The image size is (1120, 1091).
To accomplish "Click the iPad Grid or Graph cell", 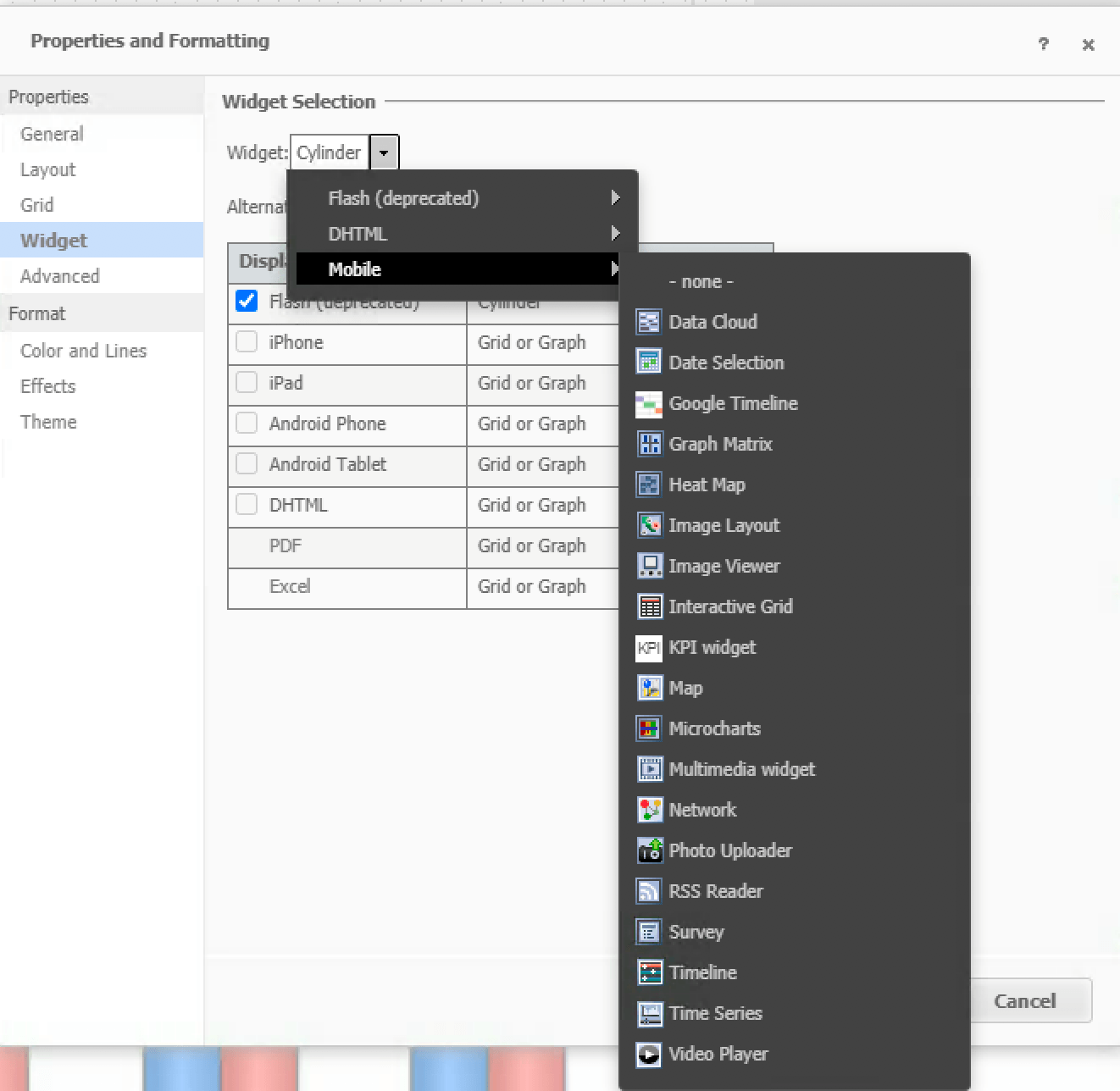I will tap(532, 383).
